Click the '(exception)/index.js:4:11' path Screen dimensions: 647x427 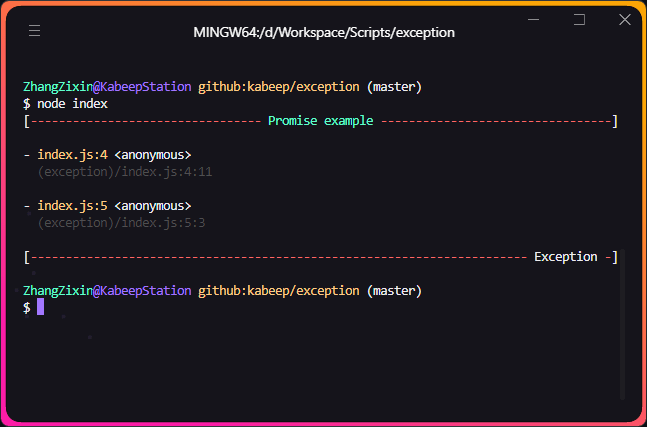point(125,172)
